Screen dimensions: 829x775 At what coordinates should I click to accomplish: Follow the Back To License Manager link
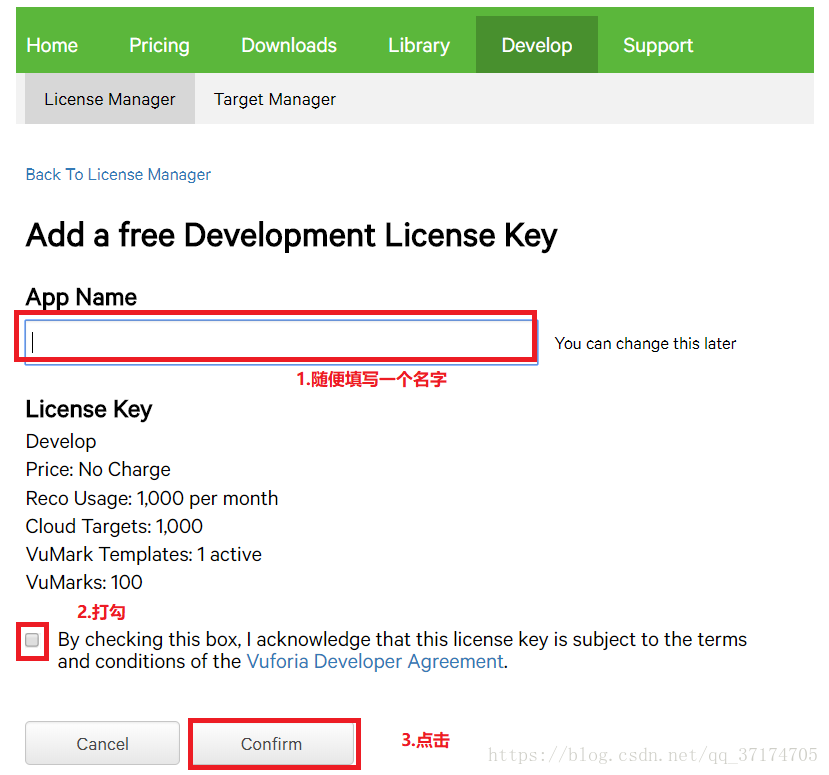pyautogui.click(x=118, y=174)
